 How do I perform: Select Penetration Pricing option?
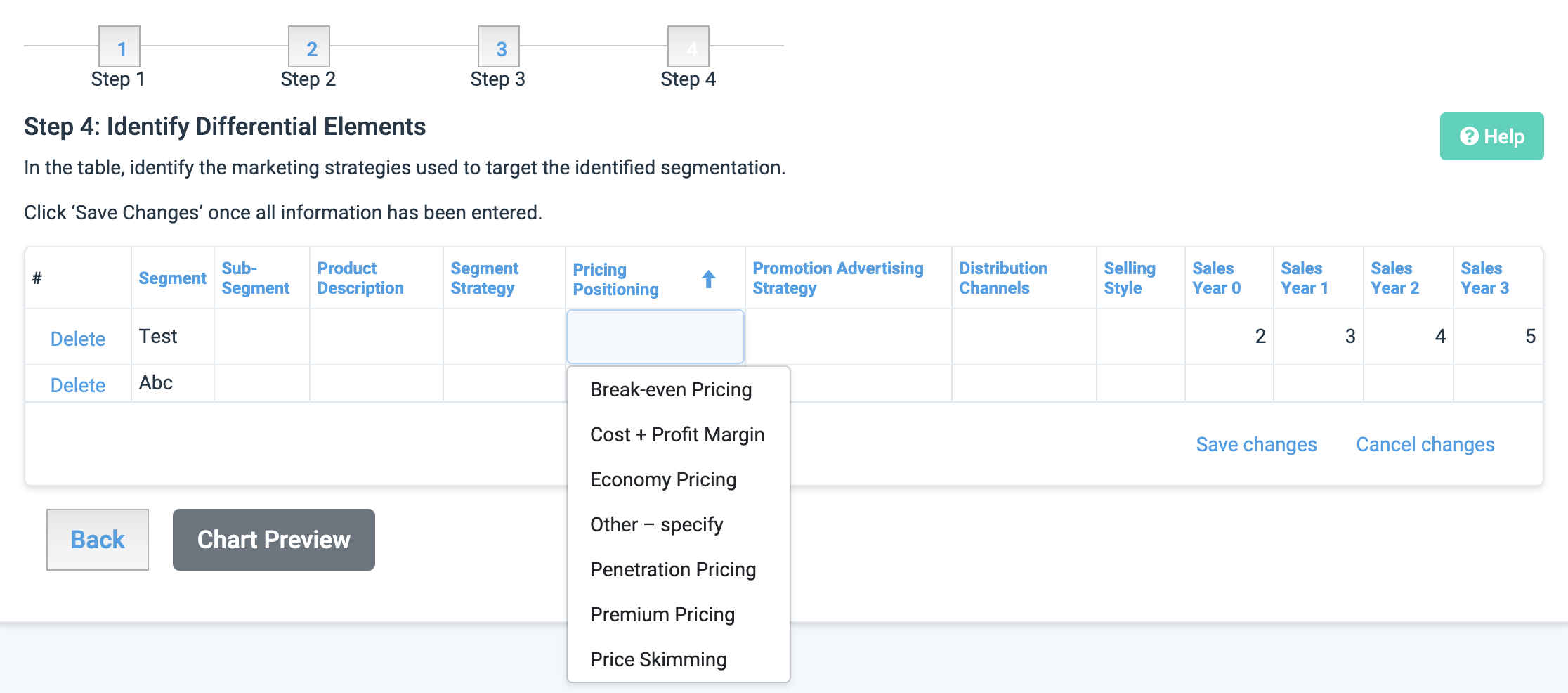[679, 569]
